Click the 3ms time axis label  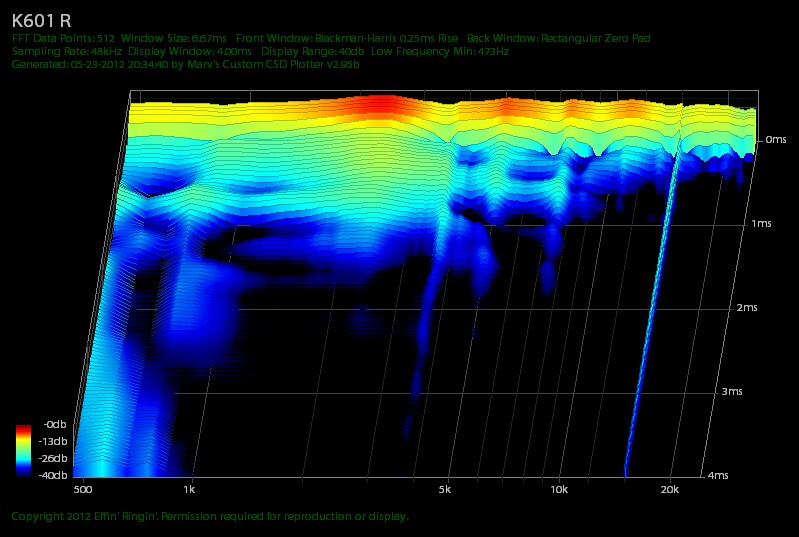tap(732, 392)
